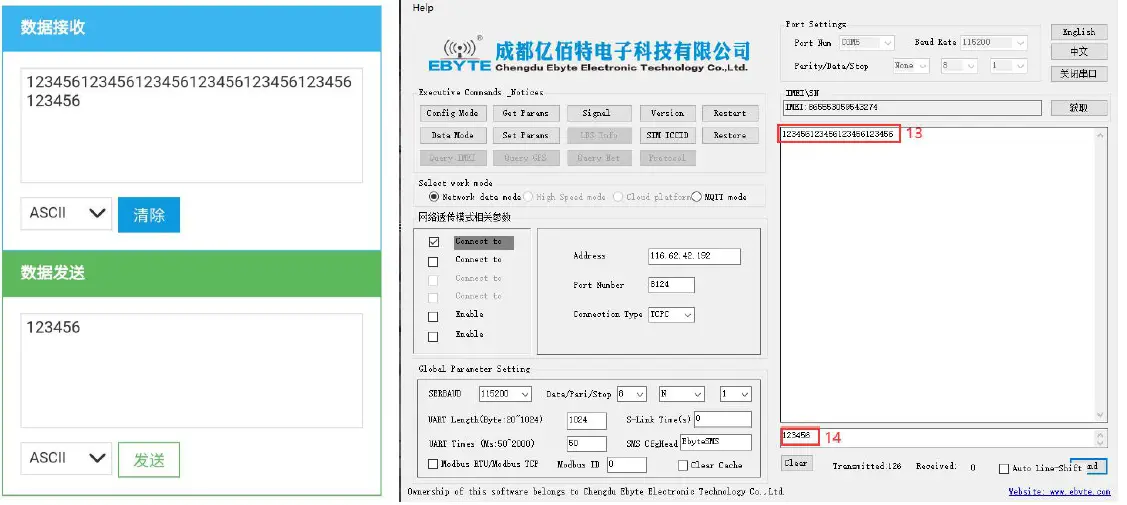Open the ASCII dropdown under 数据发送
The height and width of the screenshot is (505, 1127).
(x=66, y=458)
